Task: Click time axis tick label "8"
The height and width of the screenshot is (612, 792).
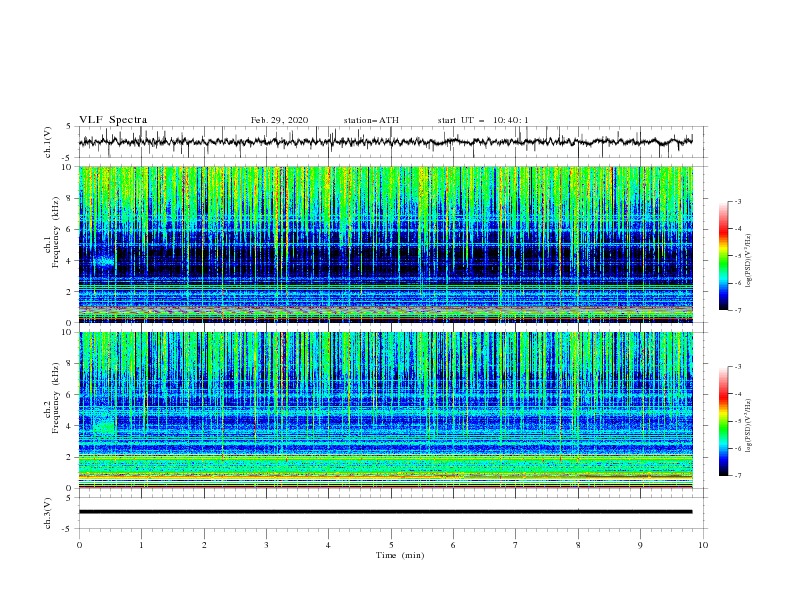Action: 578,545
